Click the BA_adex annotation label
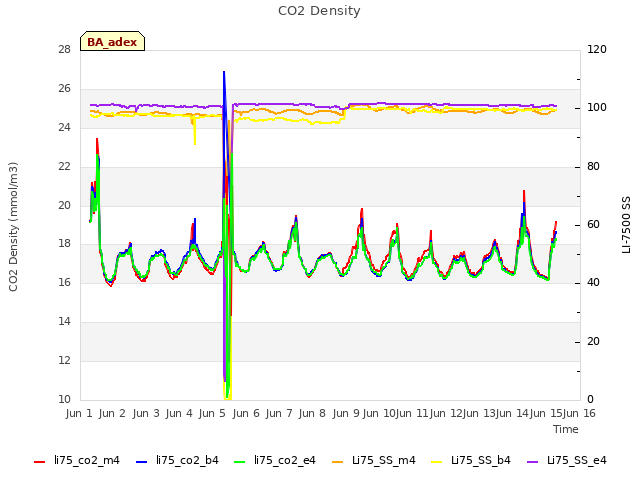Image resolution: width=640 pixels, height=480 pixels. tap(112, 42)
